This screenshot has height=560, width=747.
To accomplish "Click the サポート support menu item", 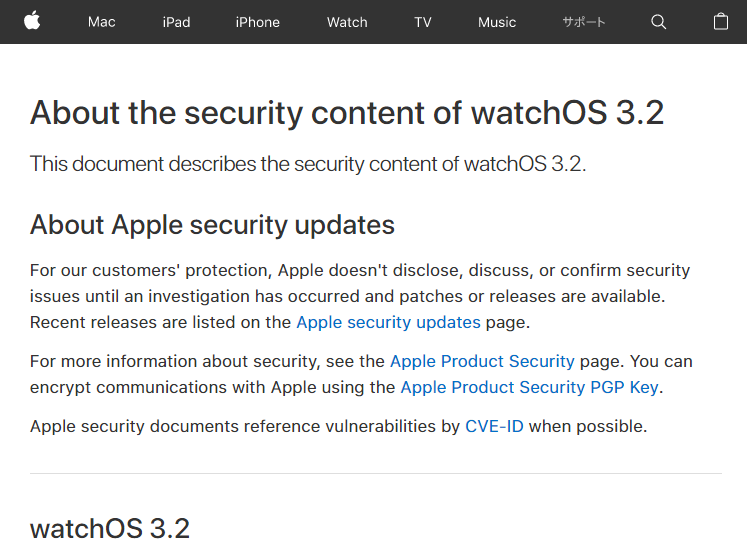I will [x=584, y=22].
